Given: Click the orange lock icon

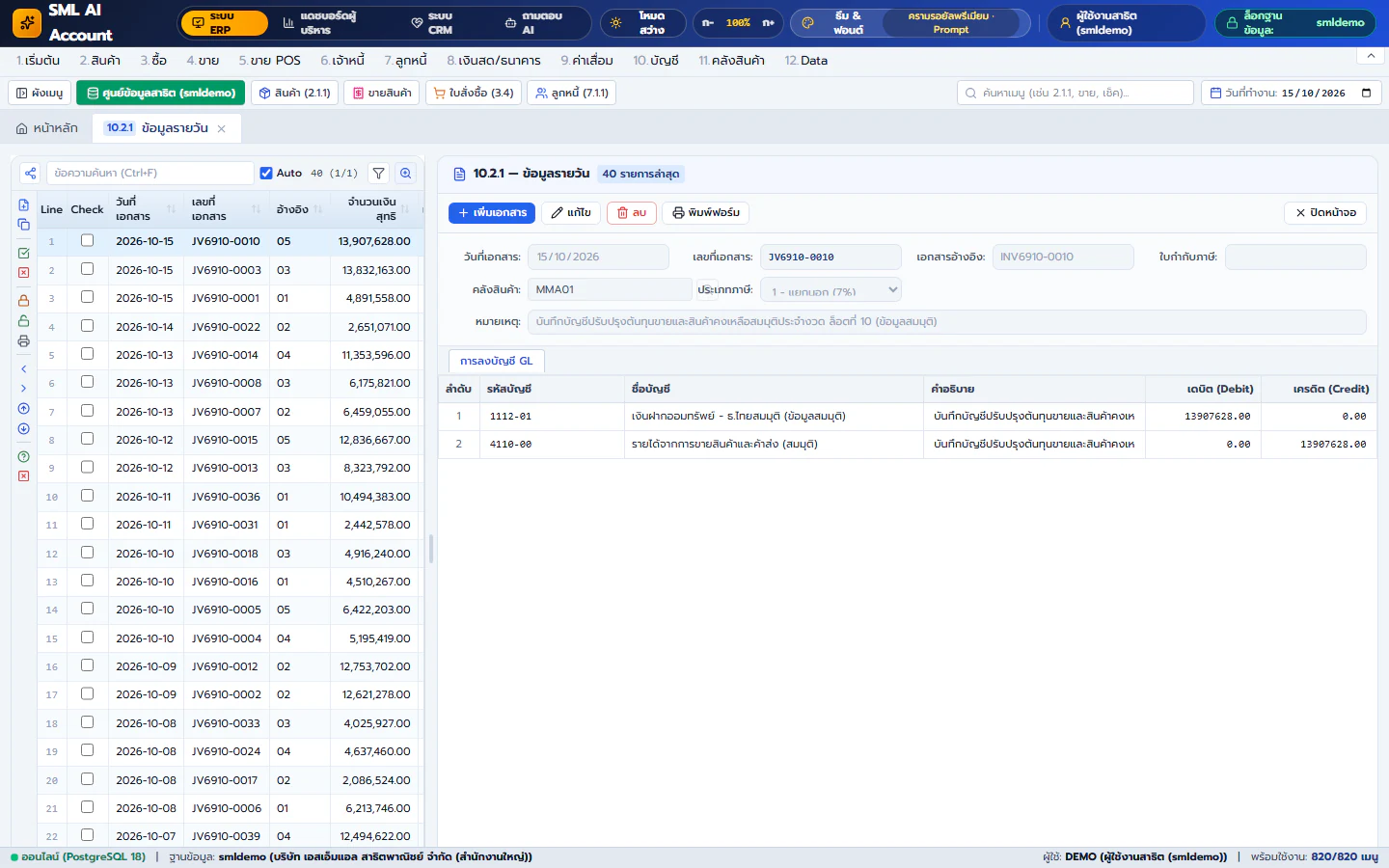Looking at the screenshot, I should pyautogui.click(x=23, y=301).
